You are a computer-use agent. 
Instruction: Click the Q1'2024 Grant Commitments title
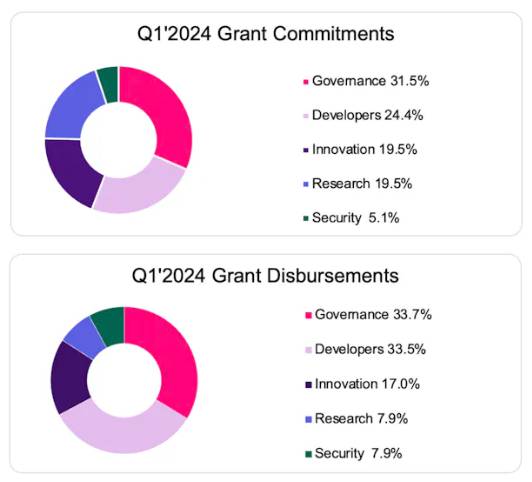266,34
